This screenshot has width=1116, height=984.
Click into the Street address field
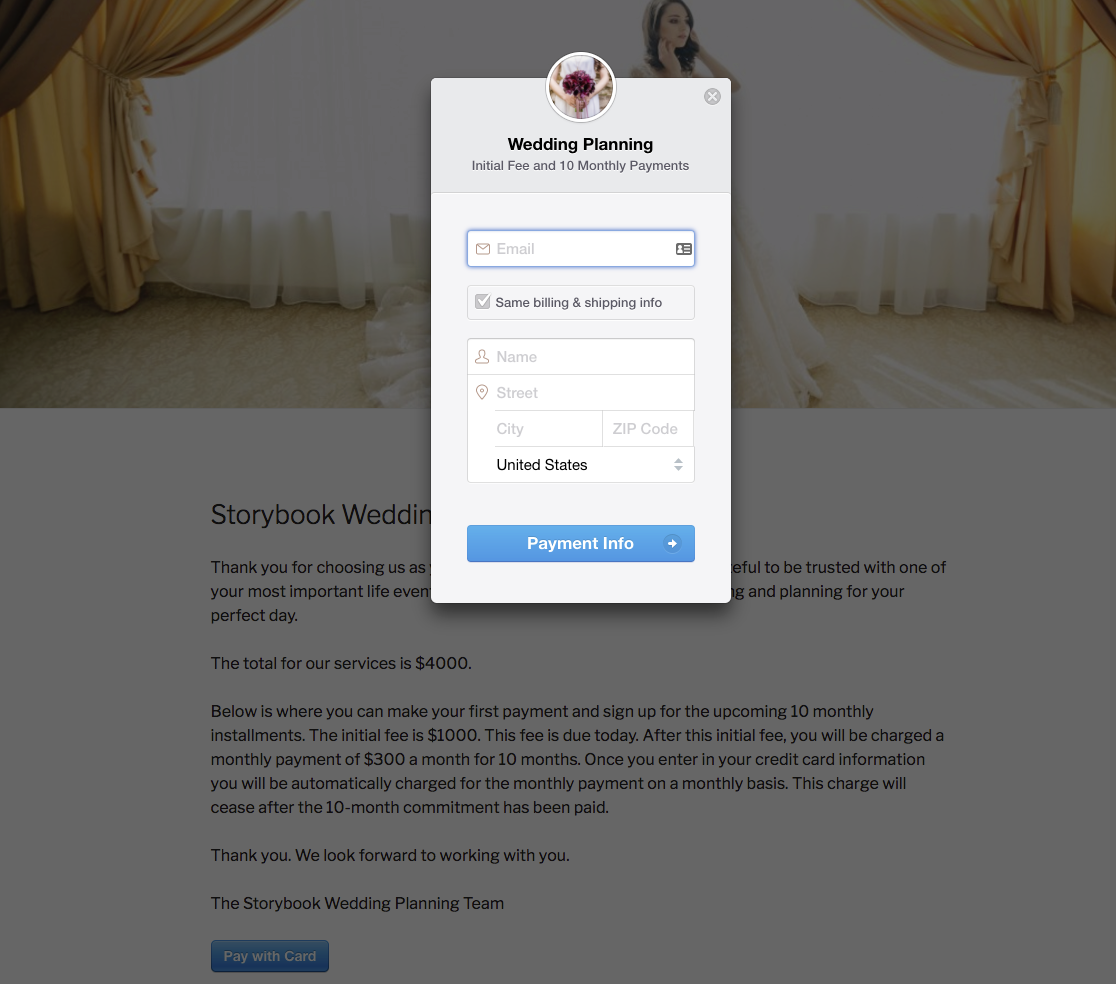pos(581,393)
